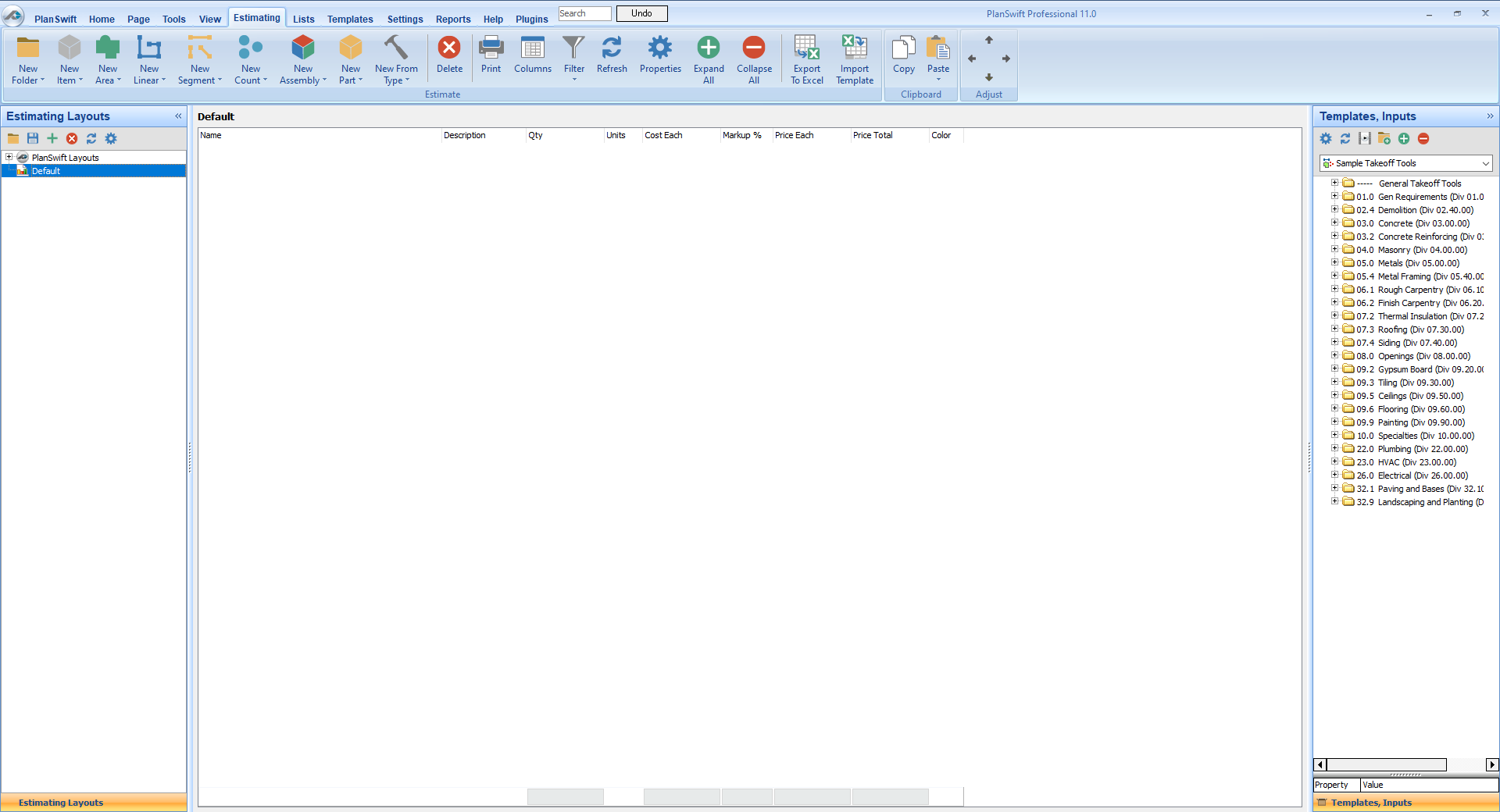Click New From Type hammer icon
The width and height of the screenshot is (1500, 812).
[x=396, y=48]
